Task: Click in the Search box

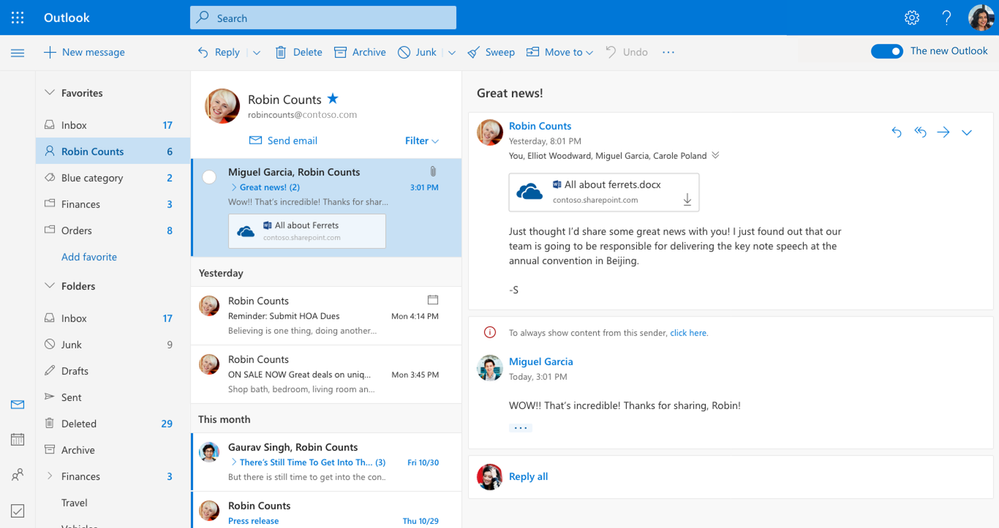Action: point(323,18)
